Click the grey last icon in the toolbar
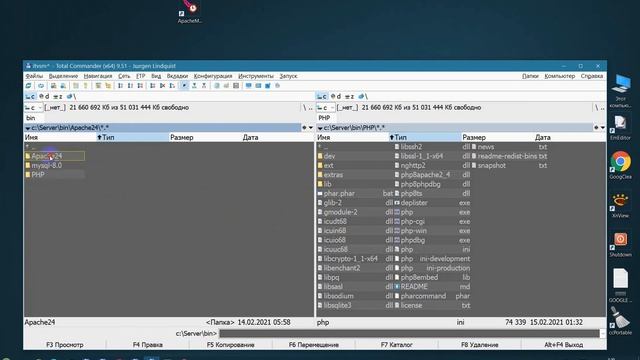The height and width of the screenshot is (360, 640). click(x=278, y=86)
